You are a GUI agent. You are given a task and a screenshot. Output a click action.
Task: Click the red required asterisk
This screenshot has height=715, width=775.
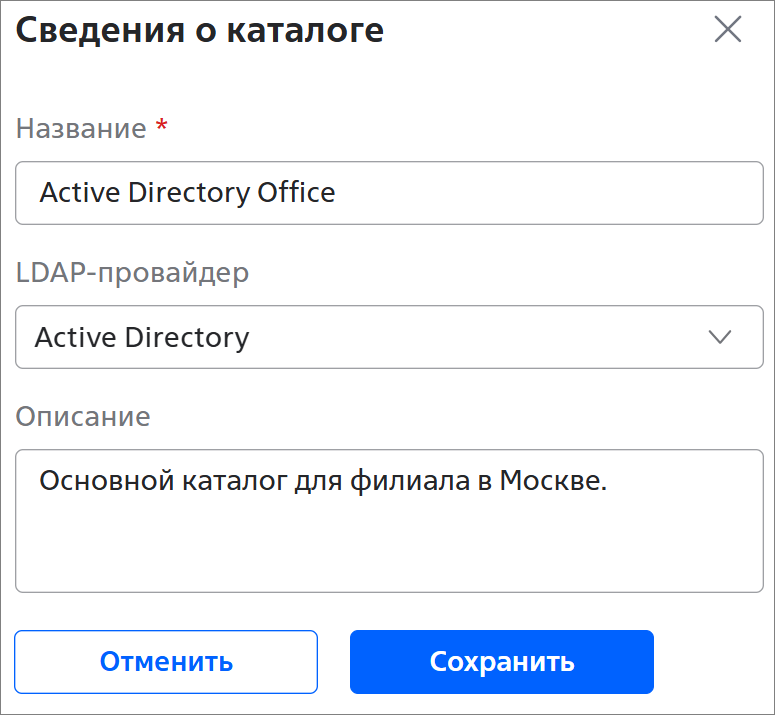(x=162, y=126)
